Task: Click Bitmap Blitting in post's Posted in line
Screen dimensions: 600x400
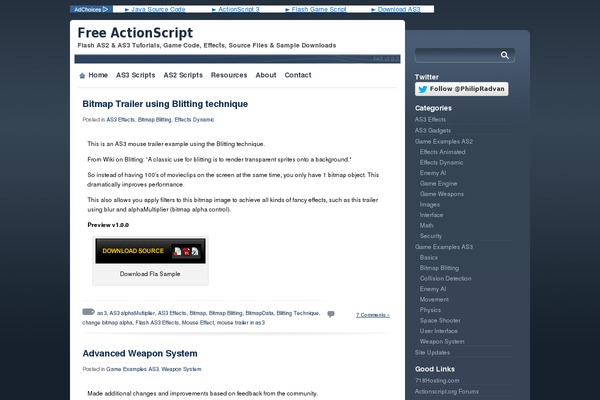Action: point(155,120)
